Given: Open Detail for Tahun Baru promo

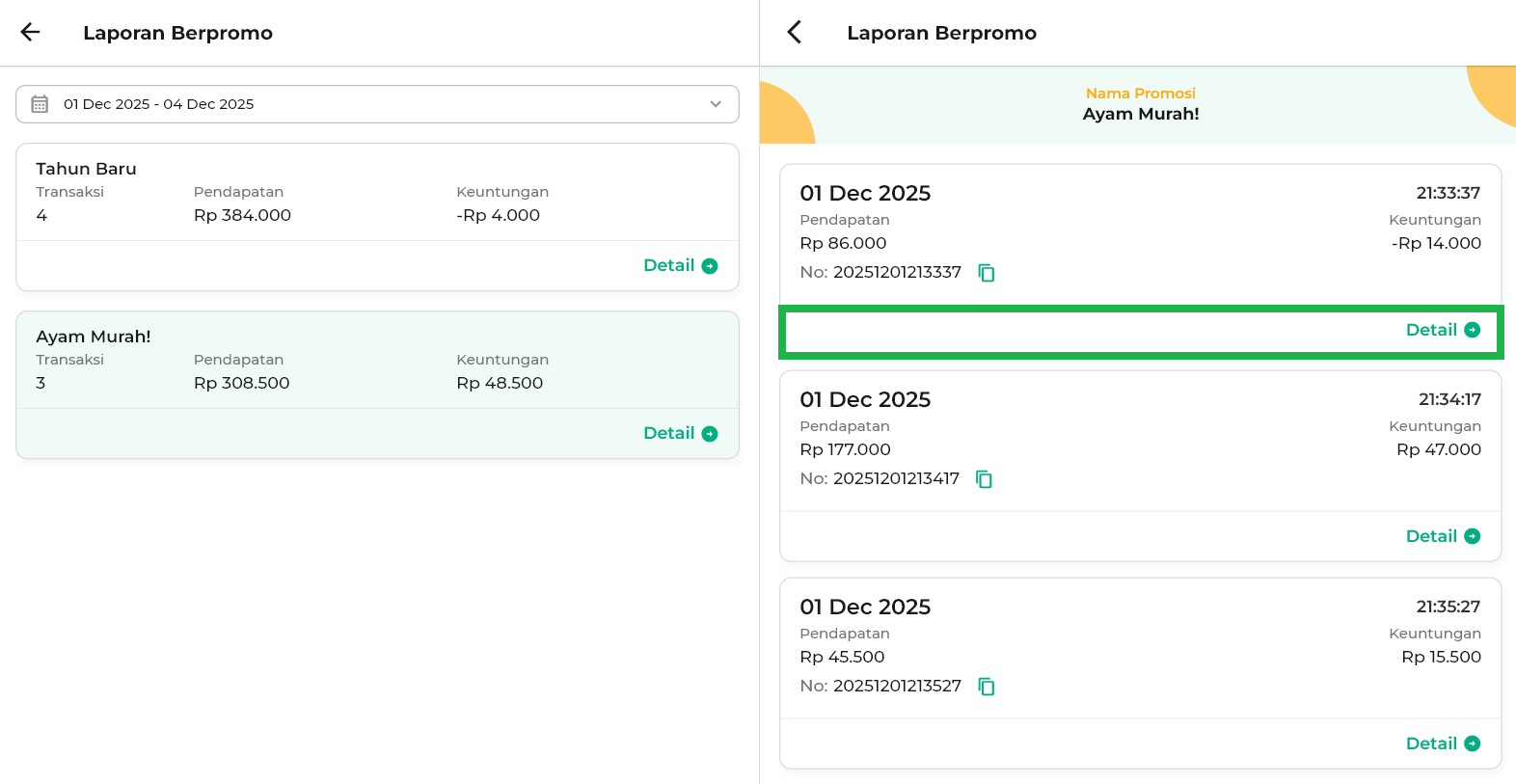Looking at the screenshot, I should click(680, 266).
